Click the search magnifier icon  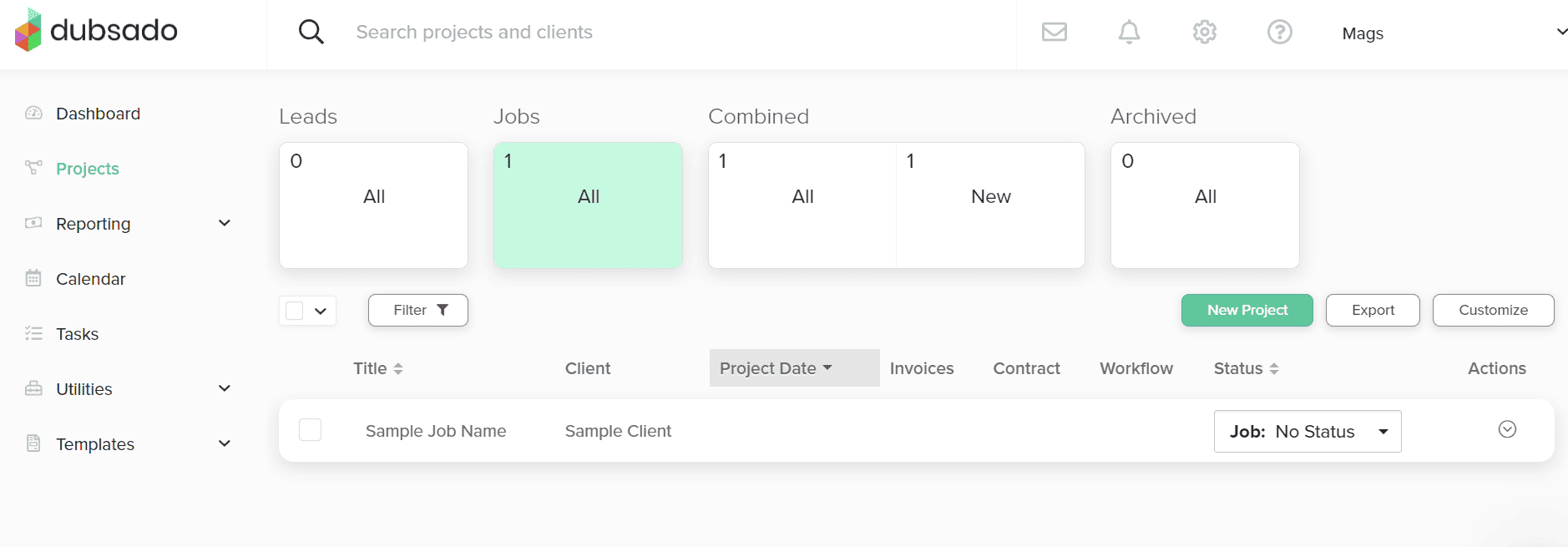point(311,33)
